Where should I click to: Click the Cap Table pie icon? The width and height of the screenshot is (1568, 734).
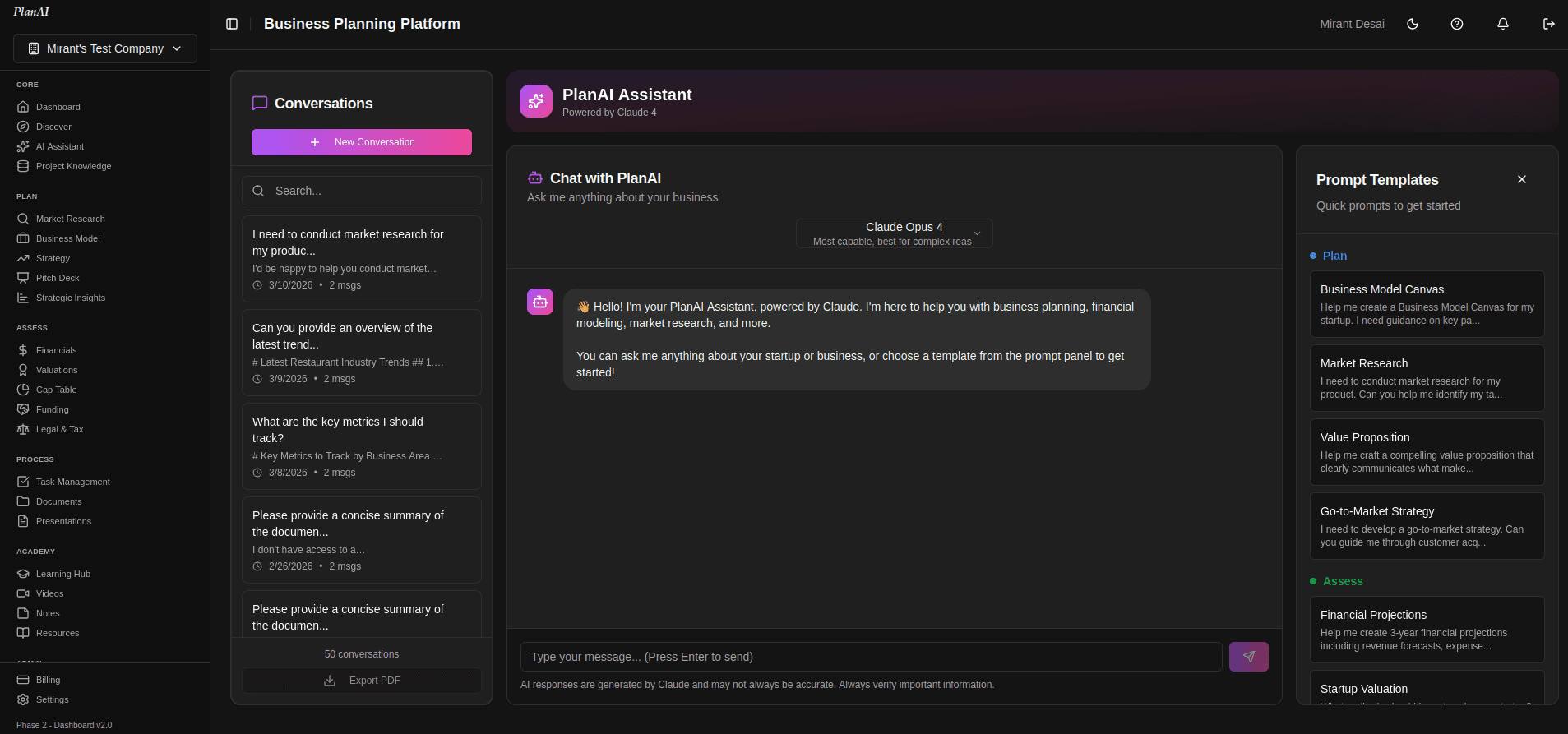pos(23,390)
